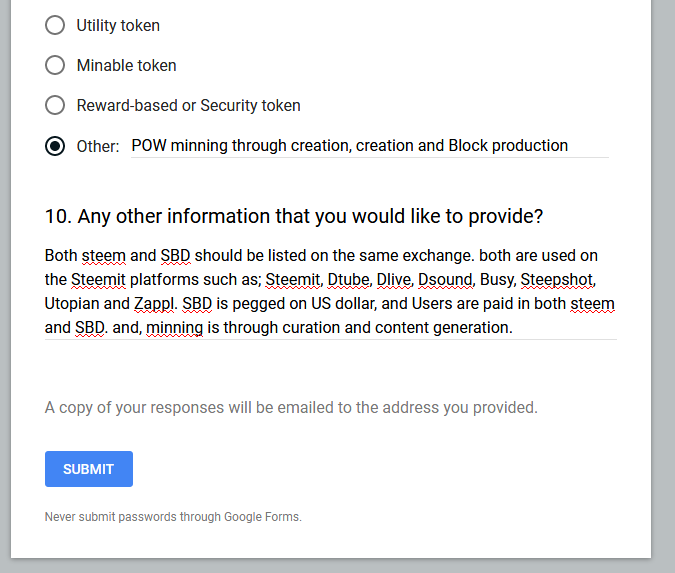Click the Utility token label text

[118, 25]
